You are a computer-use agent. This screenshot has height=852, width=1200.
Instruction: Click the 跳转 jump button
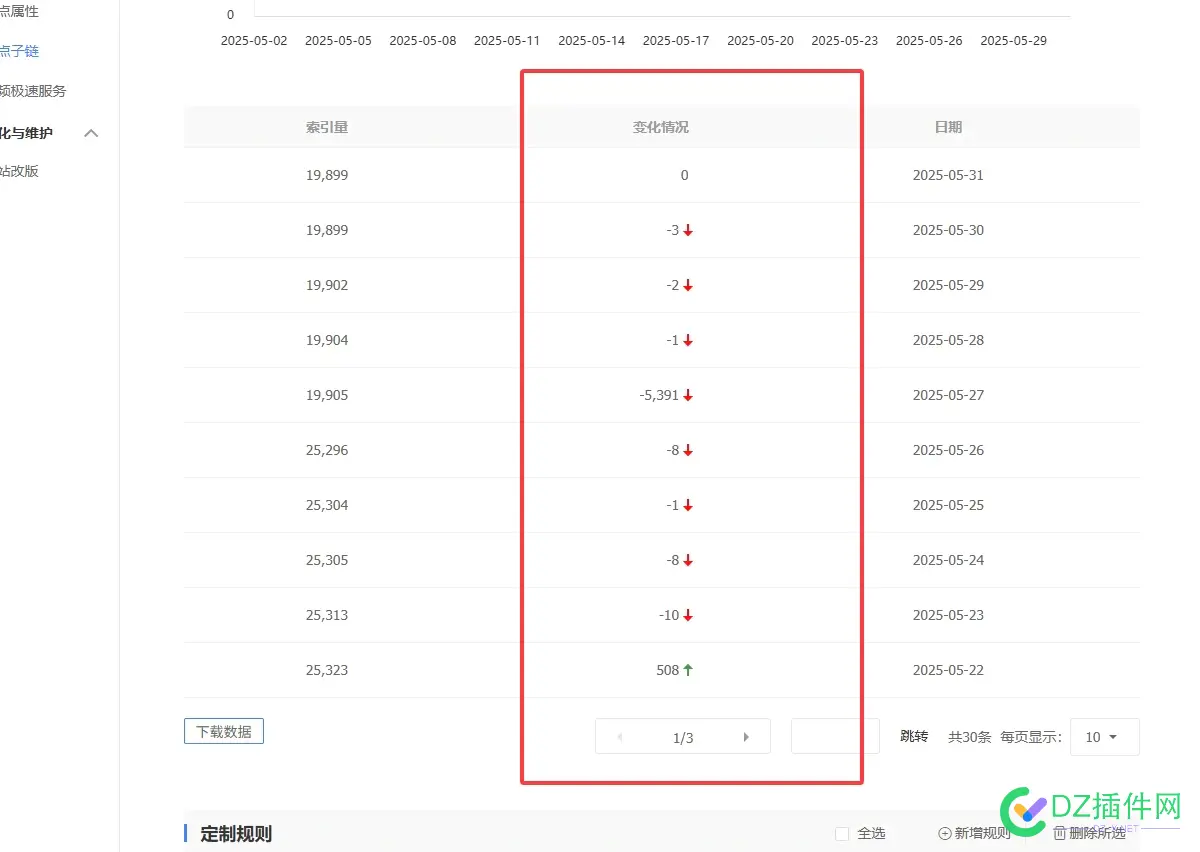click(914, 736)
